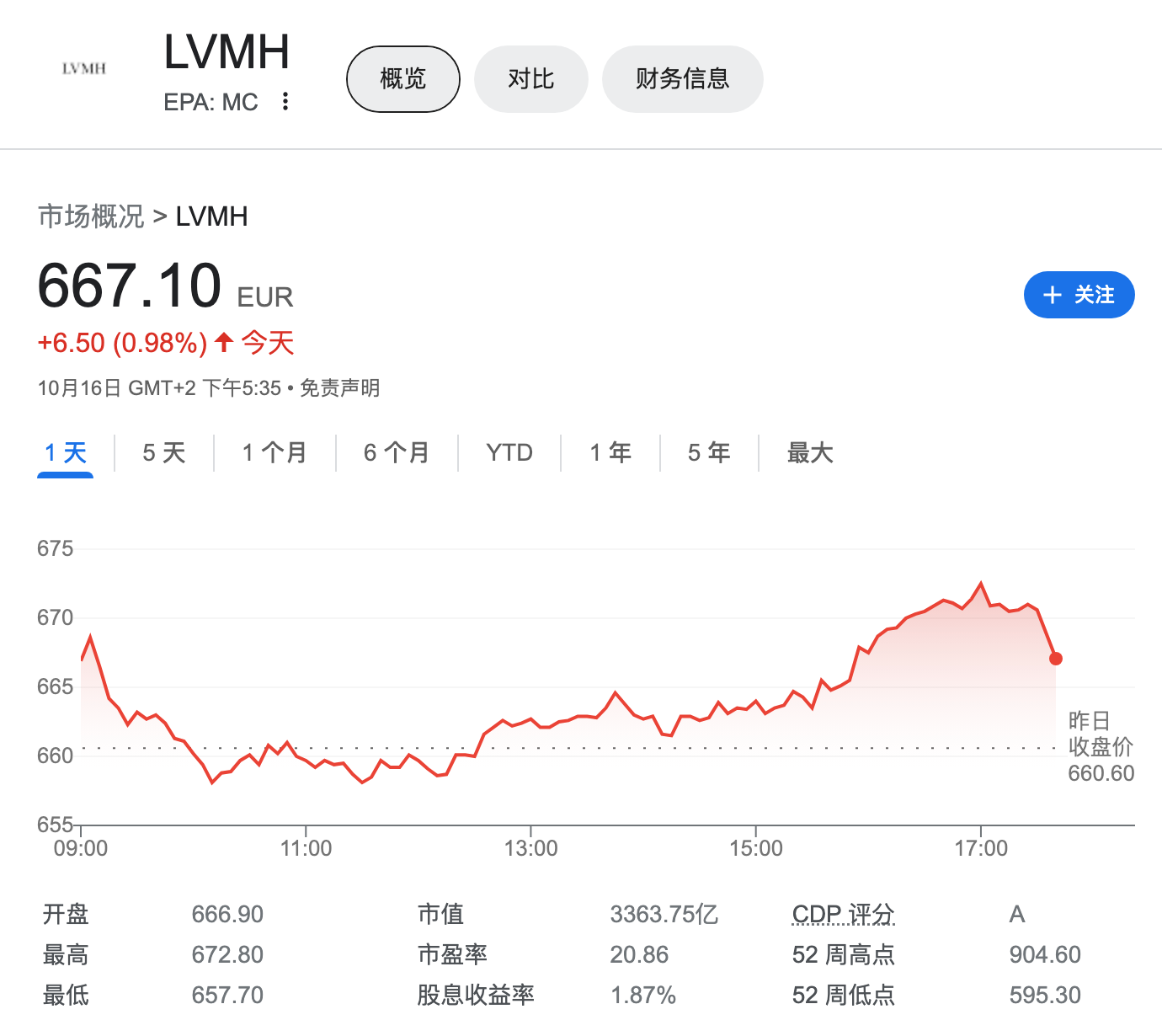Screen dimensions: 1162x1036
Task: Switch chart to 6 个月 range
Action: pyautogui.click(x=397, y=453)
